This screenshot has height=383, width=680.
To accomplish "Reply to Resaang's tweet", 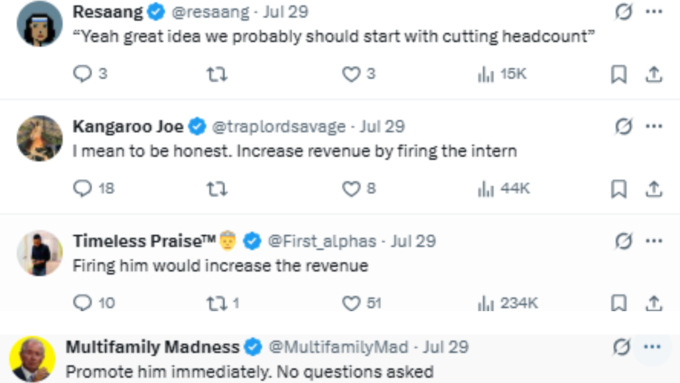I will pos(82,74).
